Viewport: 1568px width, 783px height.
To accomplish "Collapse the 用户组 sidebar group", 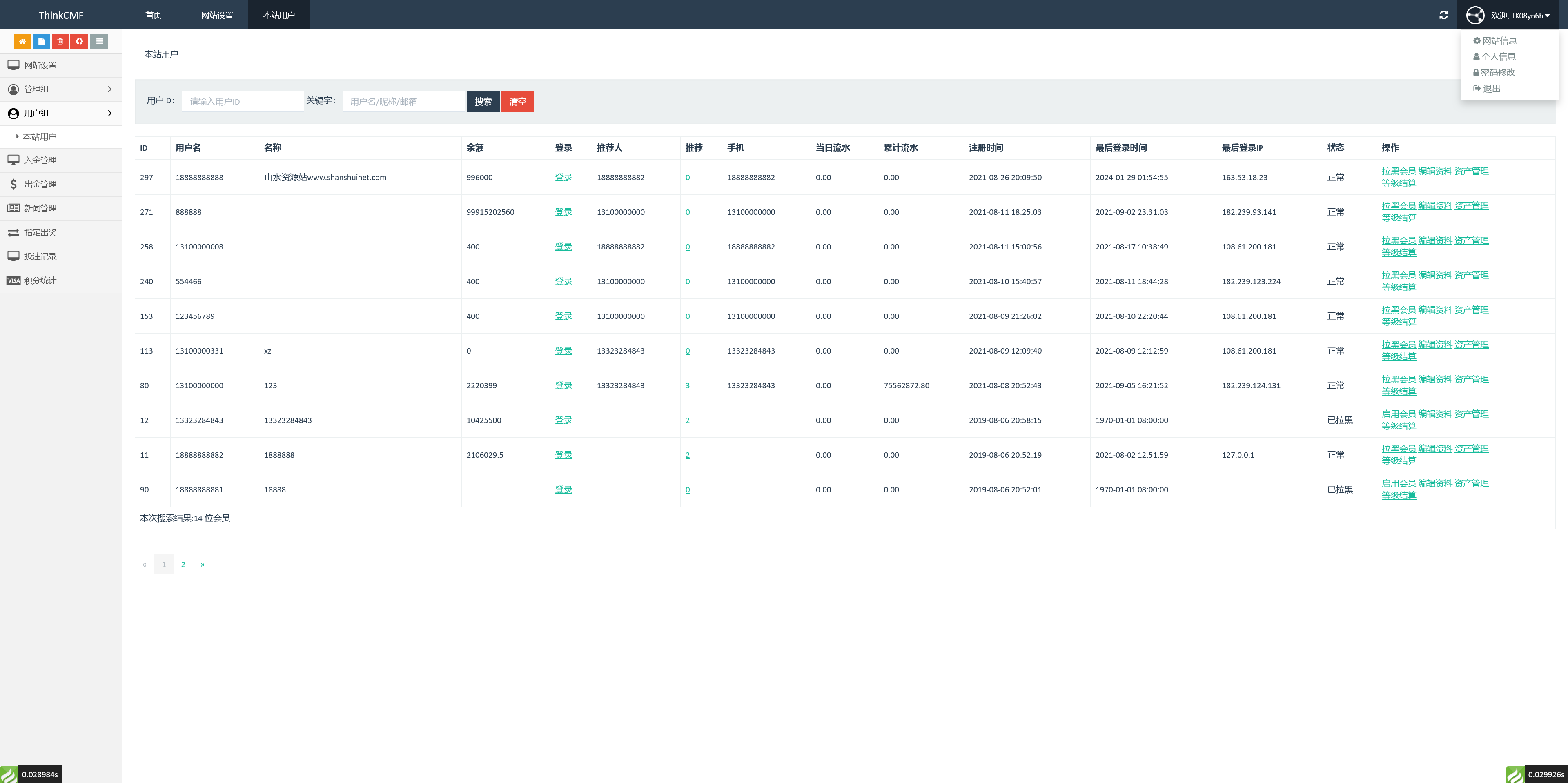I will click(61, 113).
